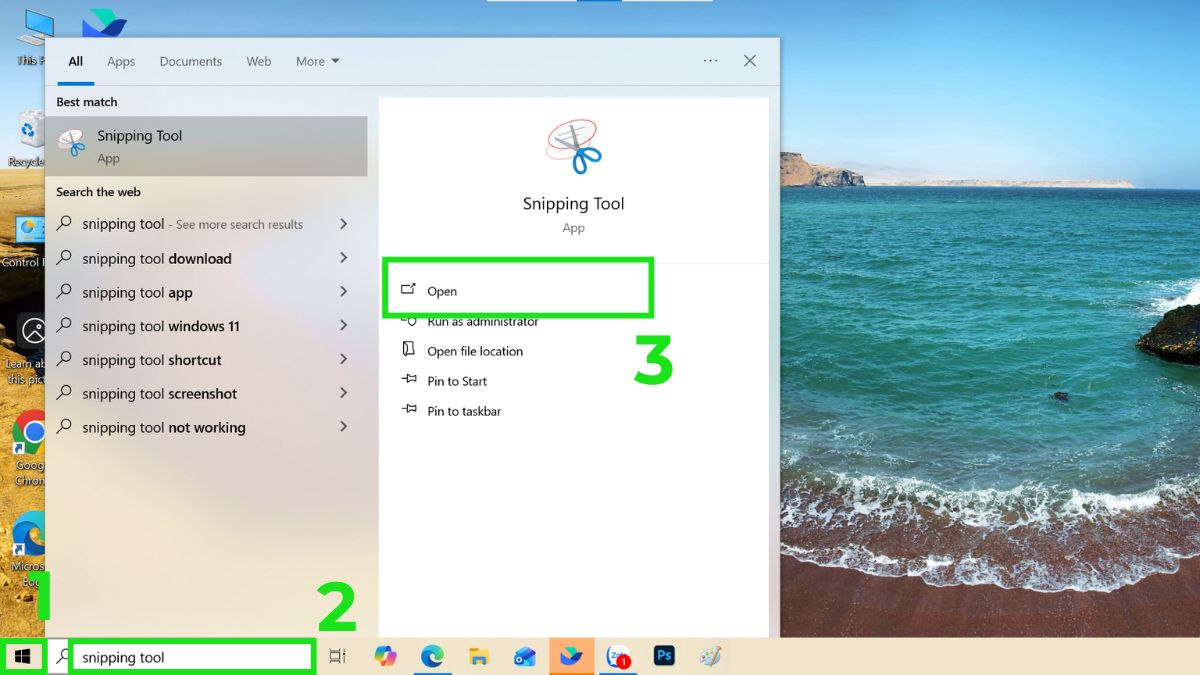Viewport: 1200px width, 675px height.
Task: Open the Snipping Tool best match result
Action: [139, 145]
